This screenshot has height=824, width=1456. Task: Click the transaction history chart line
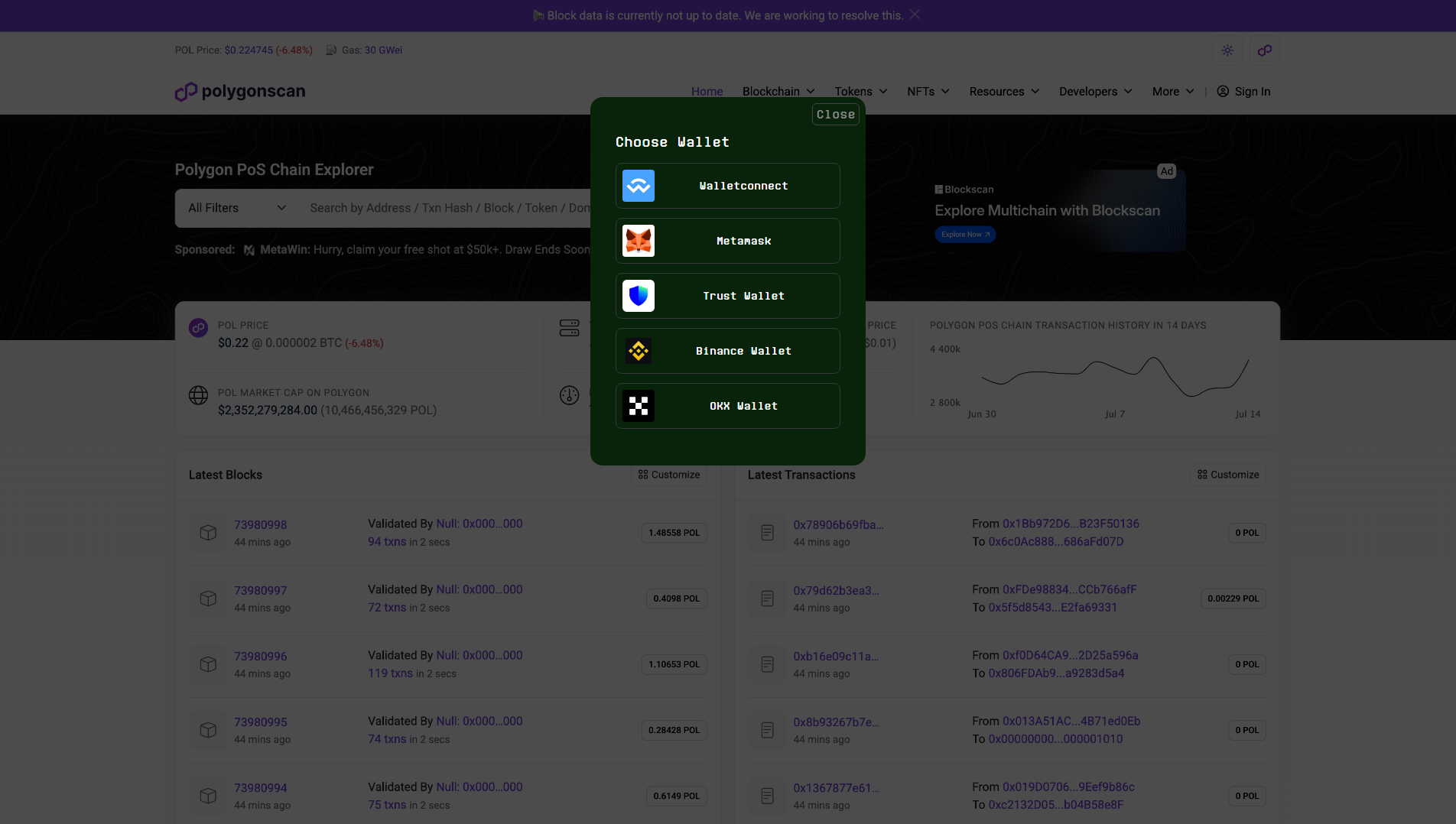coord(1115,376)
